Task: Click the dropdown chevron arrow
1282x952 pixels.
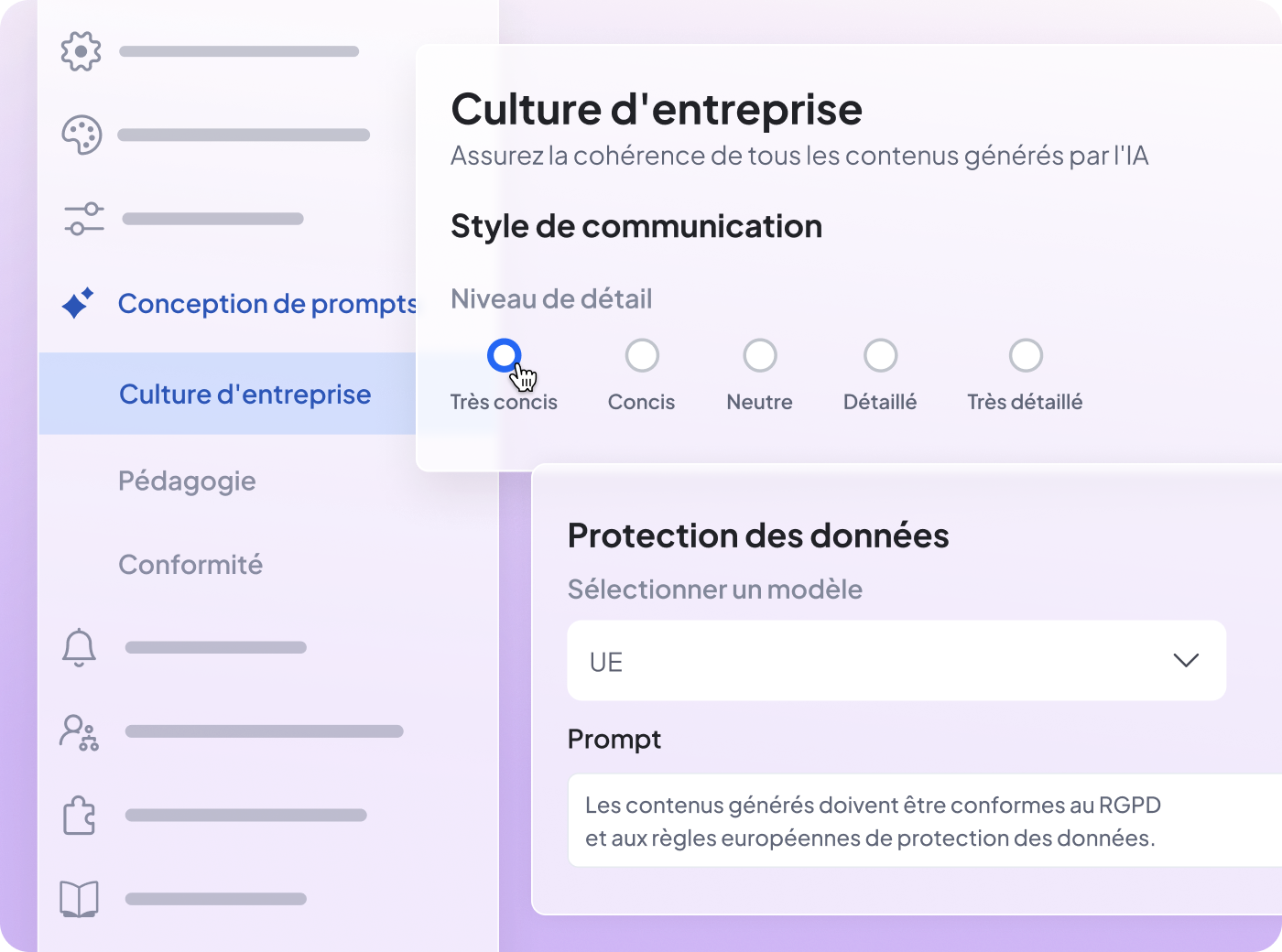Action: tap(1186, 661)
